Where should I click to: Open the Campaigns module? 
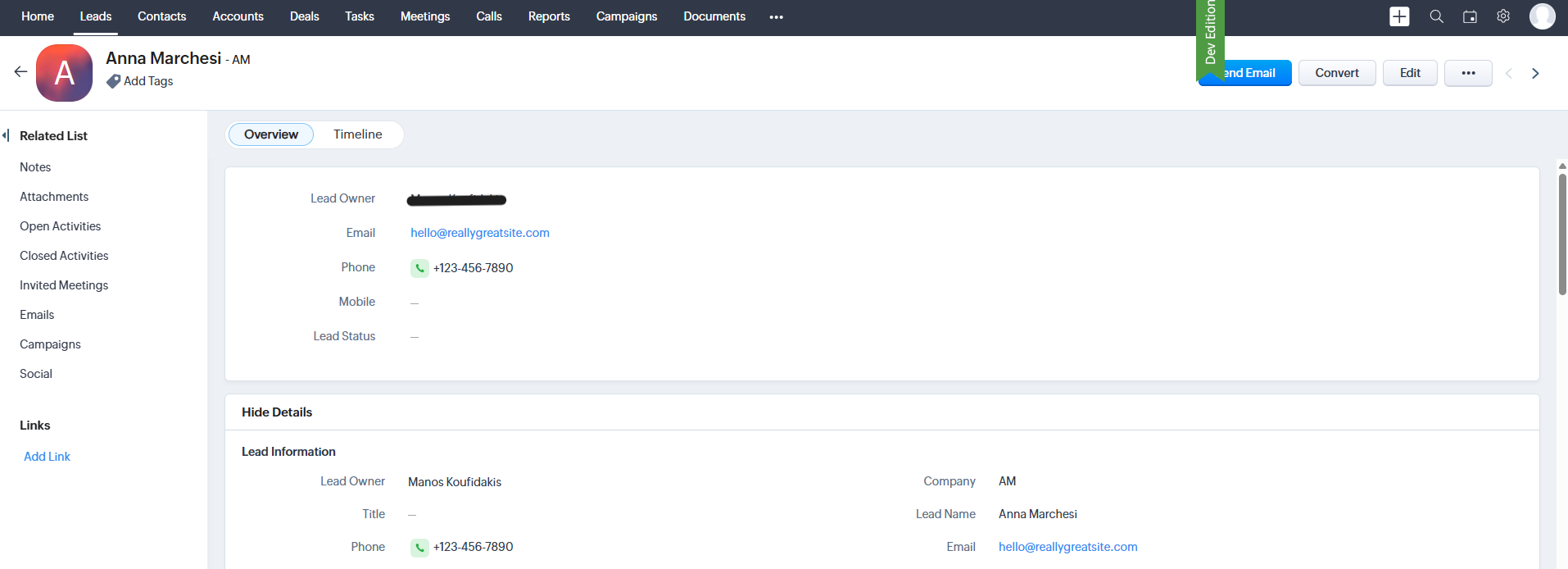pos(627,16)
